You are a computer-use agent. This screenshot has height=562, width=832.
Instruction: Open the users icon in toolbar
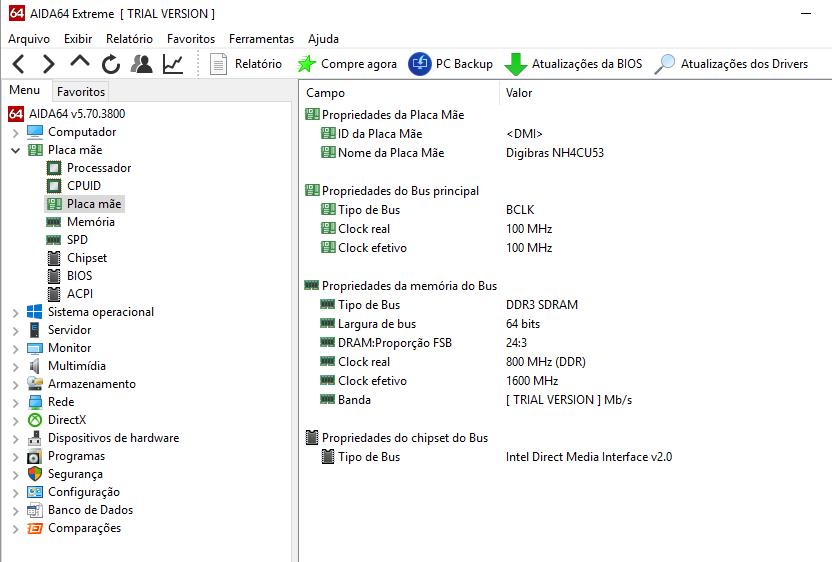click(x=142, y=64)
